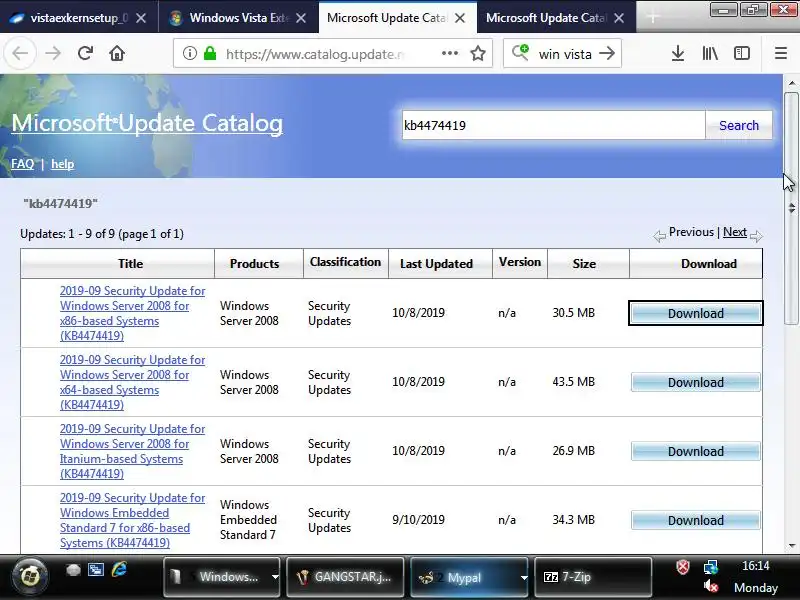Click the vertical scrollbar thumb
The width and height of the screenshot is (800, 600).
[792, 208]
